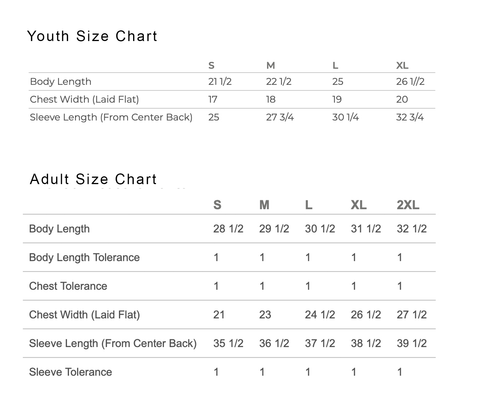Select the Youth chart S column header
The image size is (480, 411).
(211, 65)
